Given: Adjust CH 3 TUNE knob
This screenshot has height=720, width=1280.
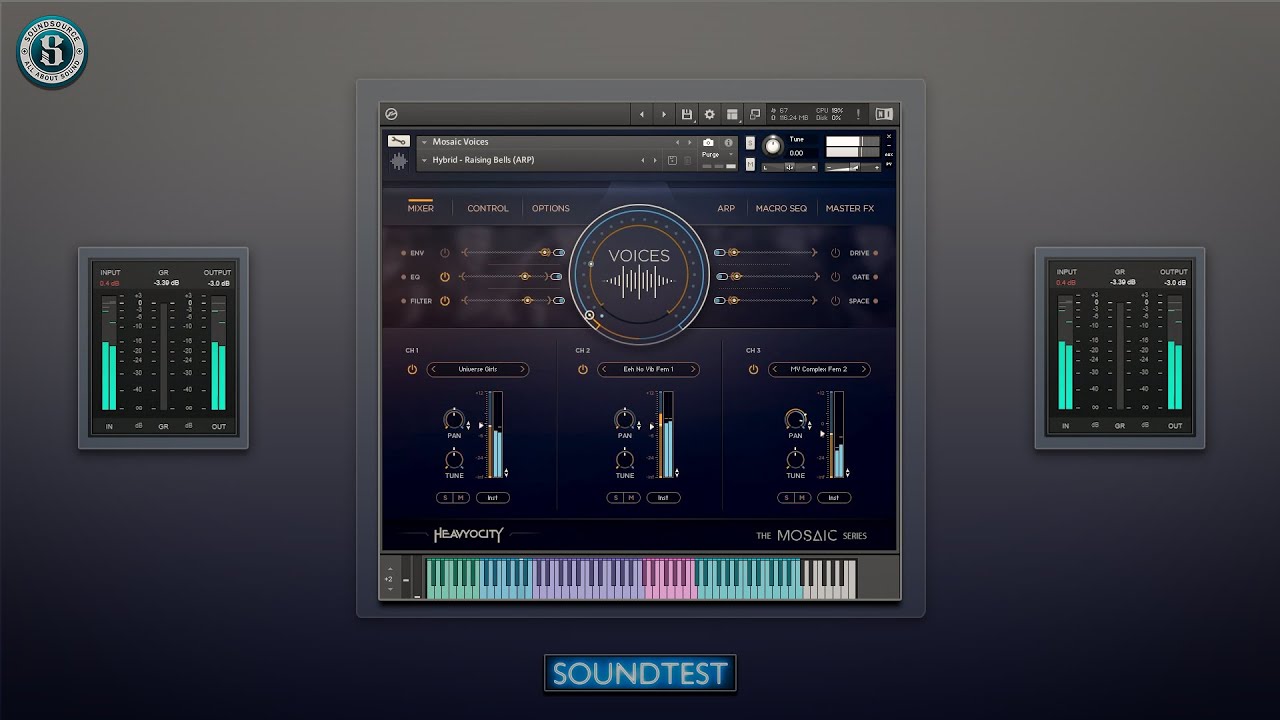Looking at the screenshot, I should coord(795,459).
